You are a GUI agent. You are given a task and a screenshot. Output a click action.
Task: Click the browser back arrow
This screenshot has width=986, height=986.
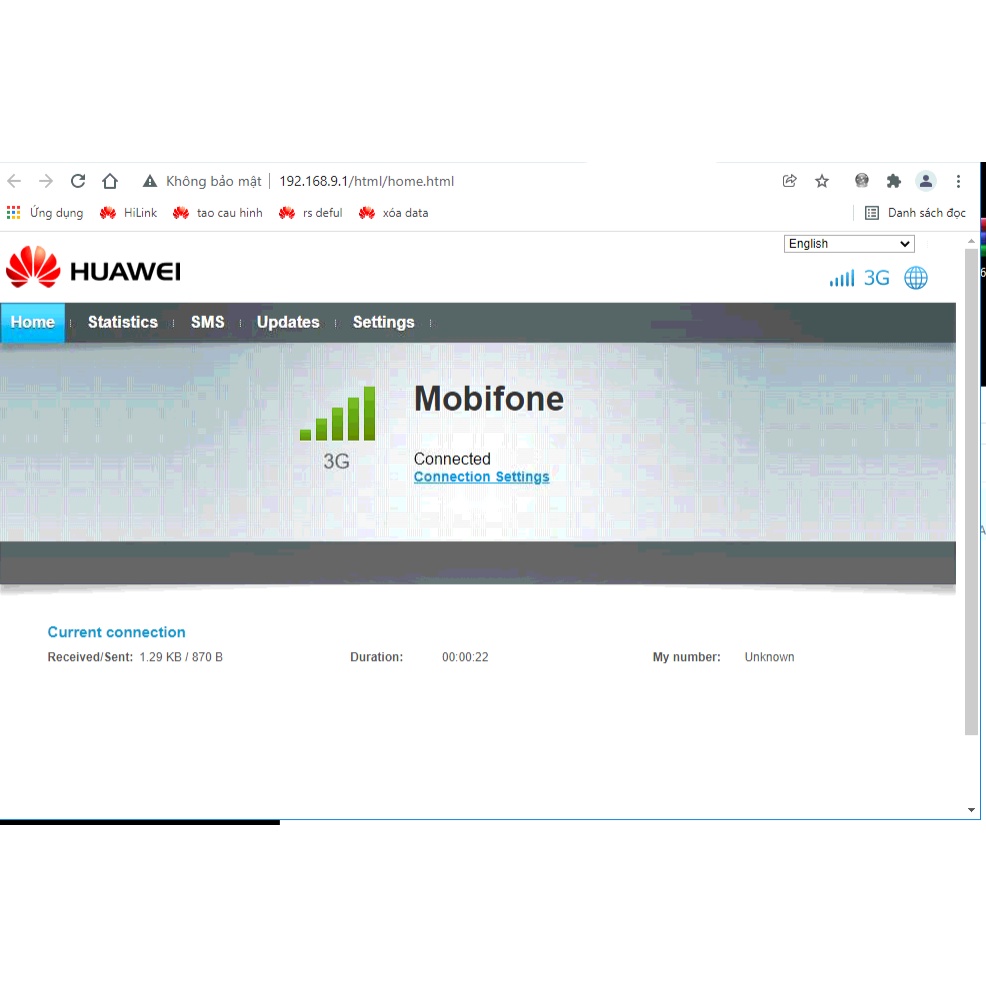click(x=14, y=181)
